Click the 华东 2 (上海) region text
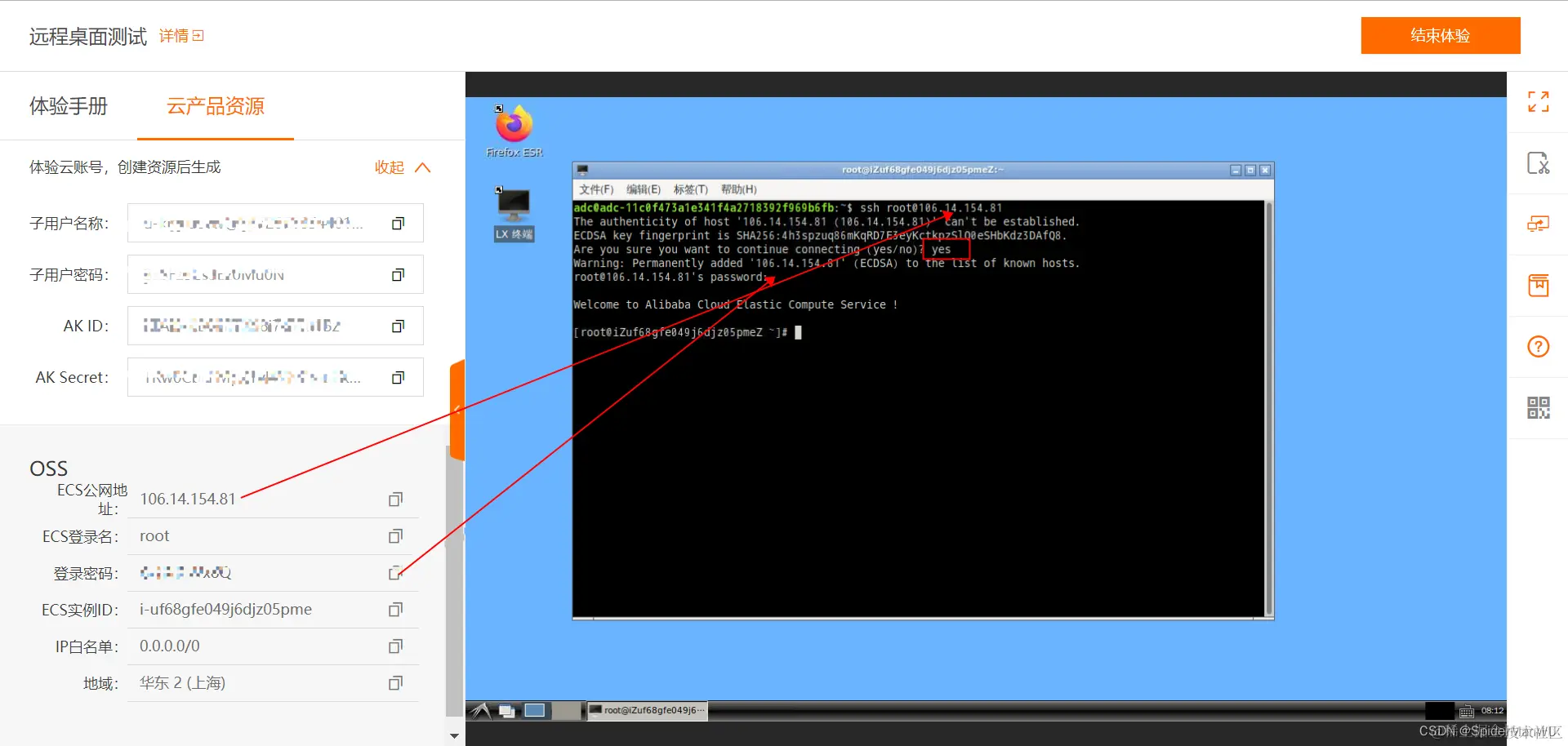 pos(182,683)
